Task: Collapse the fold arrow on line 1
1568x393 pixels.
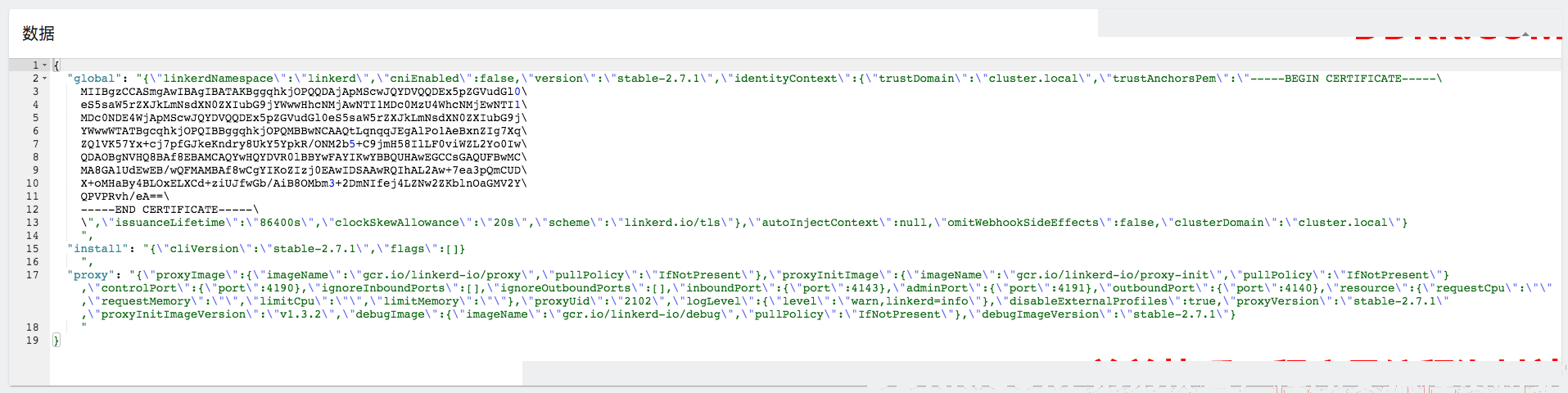Action: pos(44,65)
